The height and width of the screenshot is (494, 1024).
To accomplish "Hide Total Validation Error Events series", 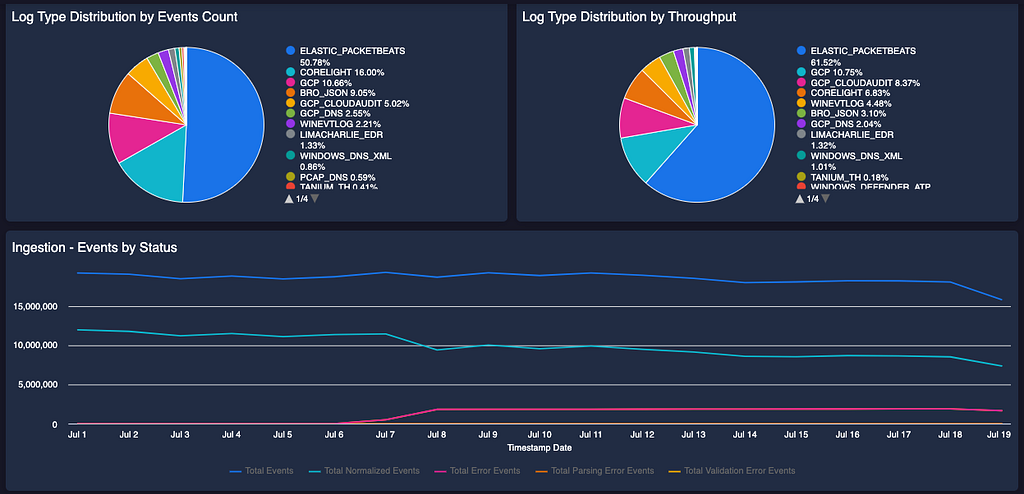I will pyautogui.click(x=732, y=470).
